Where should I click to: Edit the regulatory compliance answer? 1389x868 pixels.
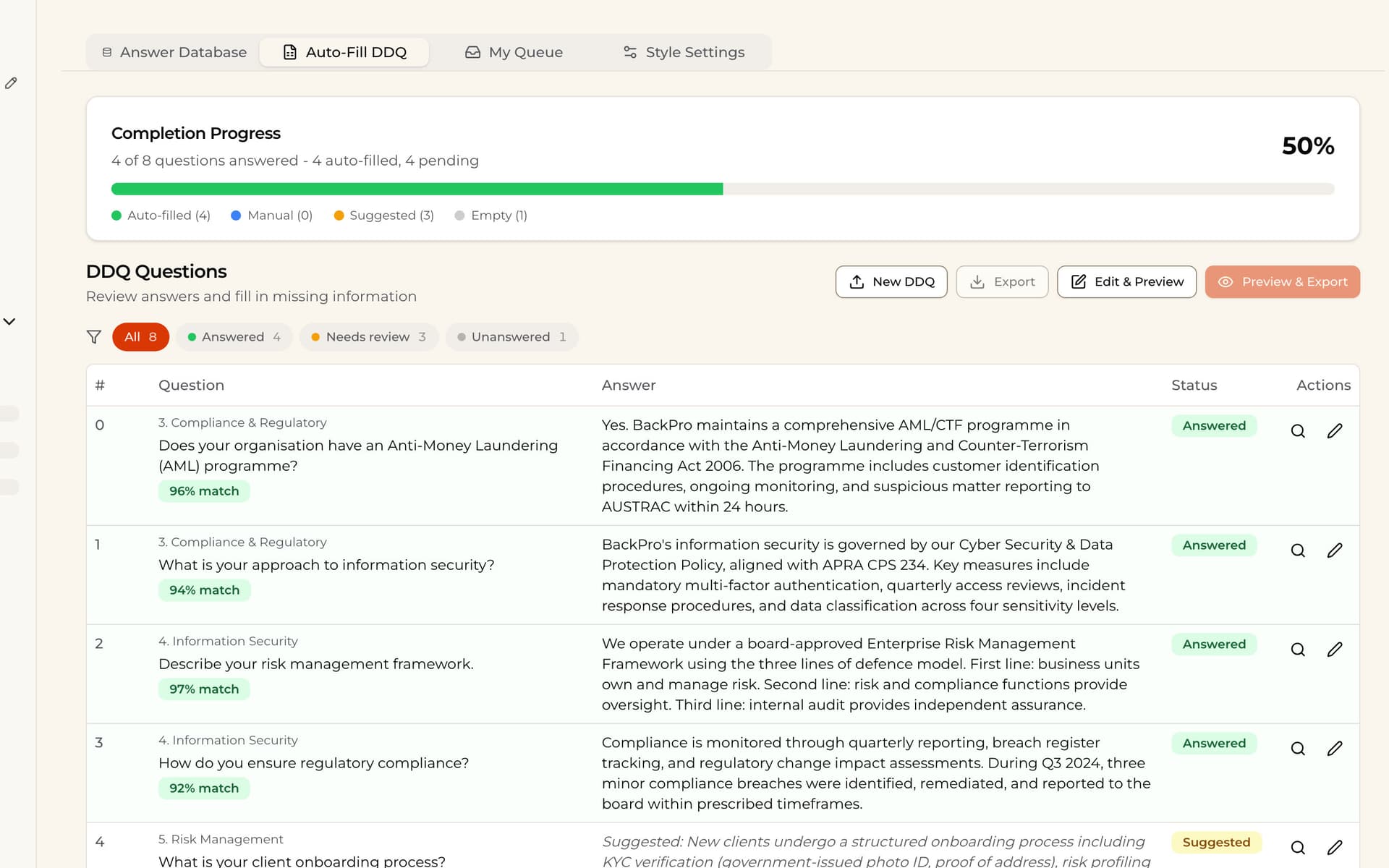click(1335, 749)
